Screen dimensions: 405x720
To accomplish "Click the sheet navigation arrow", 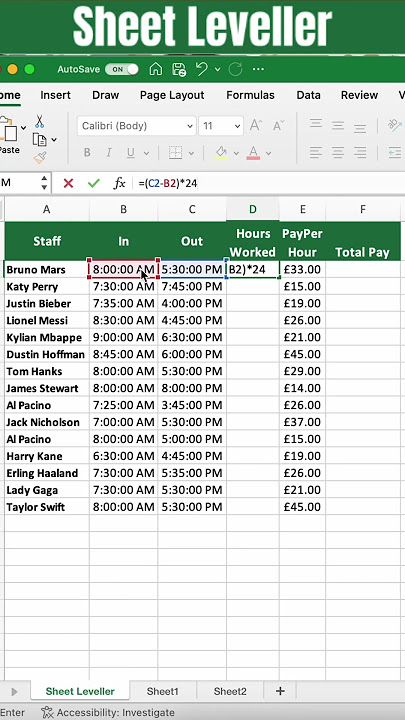I will 14,692.
